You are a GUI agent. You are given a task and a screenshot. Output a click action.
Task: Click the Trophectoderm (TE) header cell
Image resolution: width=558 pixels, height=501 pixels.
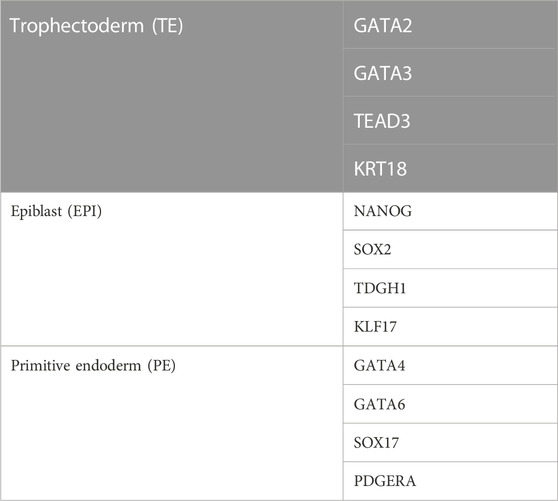coord(172,96)
